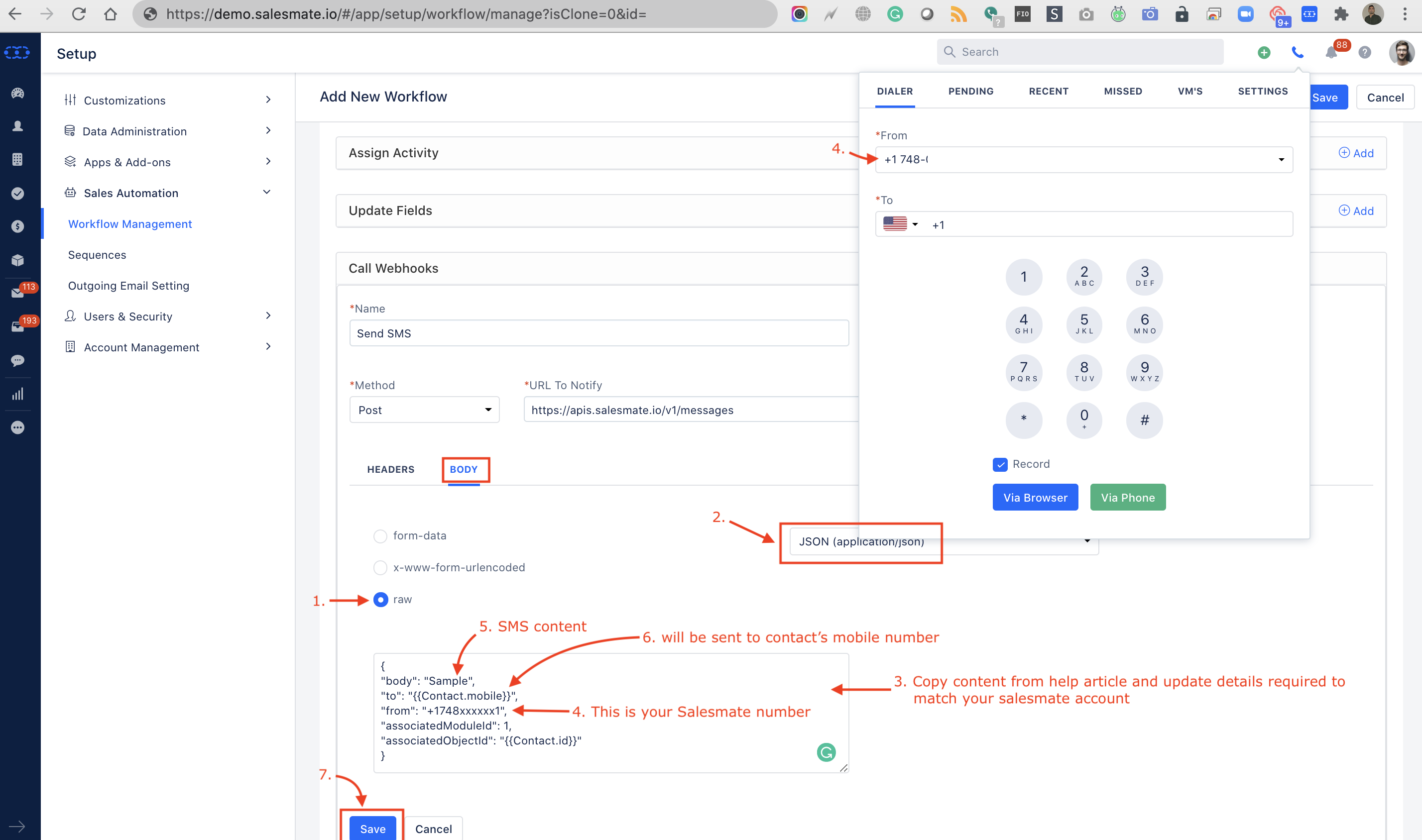Open the browser Extensions puzzle icon
Viewport: 1422px width, 840px height.
point(1341,13)
